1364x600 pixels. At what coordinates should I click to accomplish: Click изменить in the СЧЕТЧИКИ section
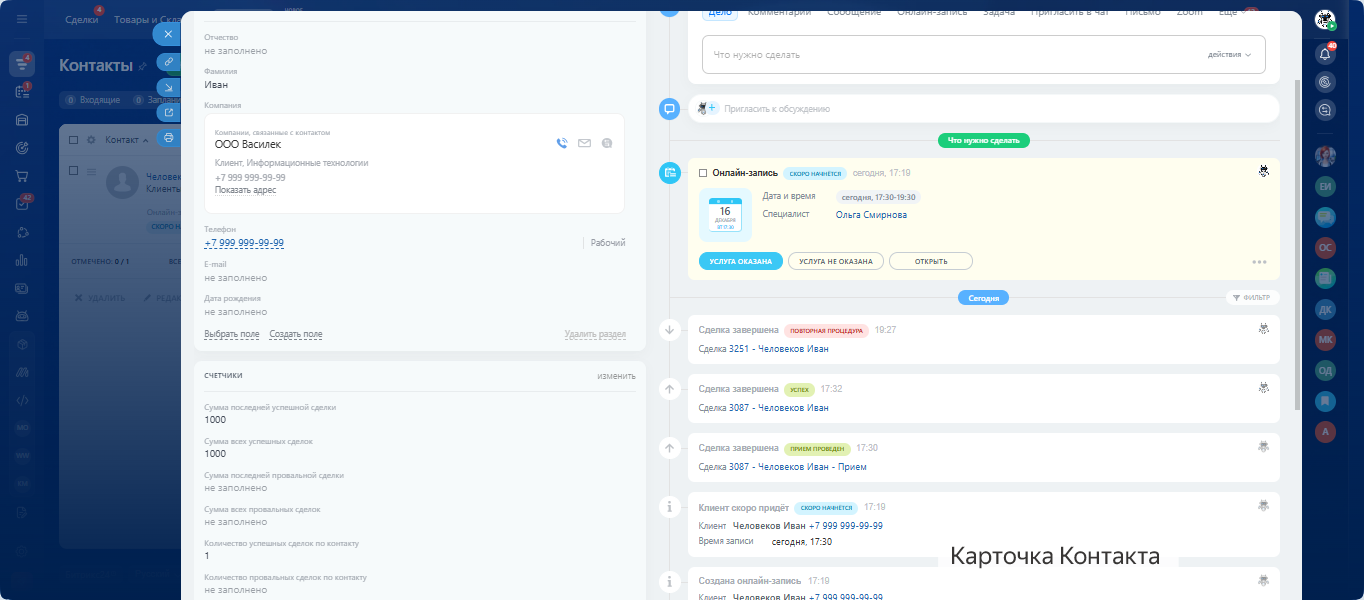[616, 376]
